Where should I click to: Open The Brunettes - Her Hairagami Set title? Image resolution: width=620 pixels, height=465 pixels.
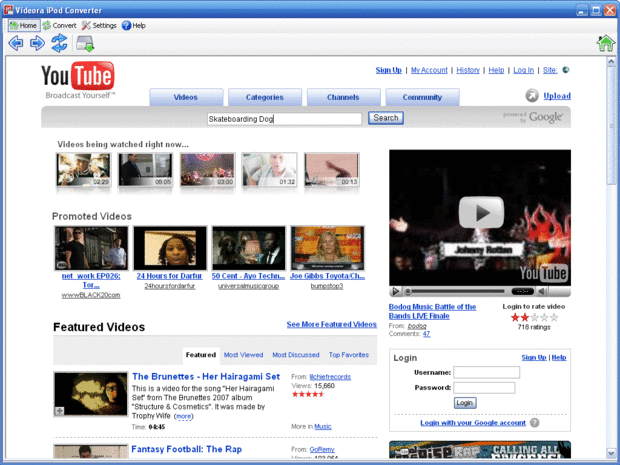click(206, 376)
